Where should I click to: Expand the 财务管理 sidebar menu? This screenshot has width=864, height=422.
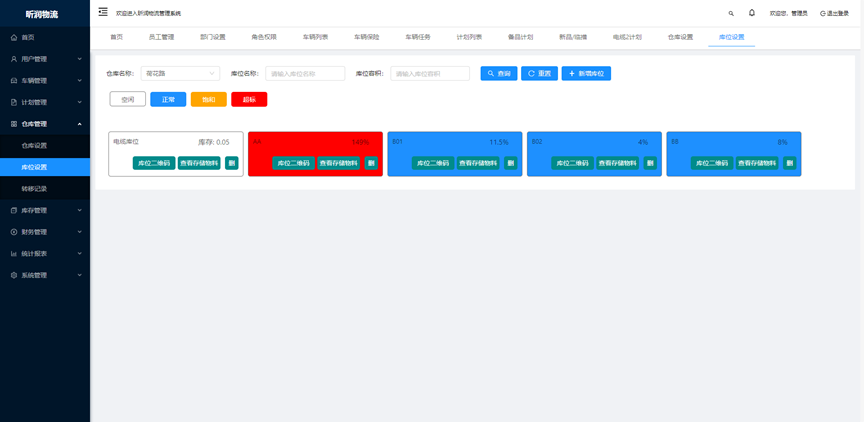point(45,232)
